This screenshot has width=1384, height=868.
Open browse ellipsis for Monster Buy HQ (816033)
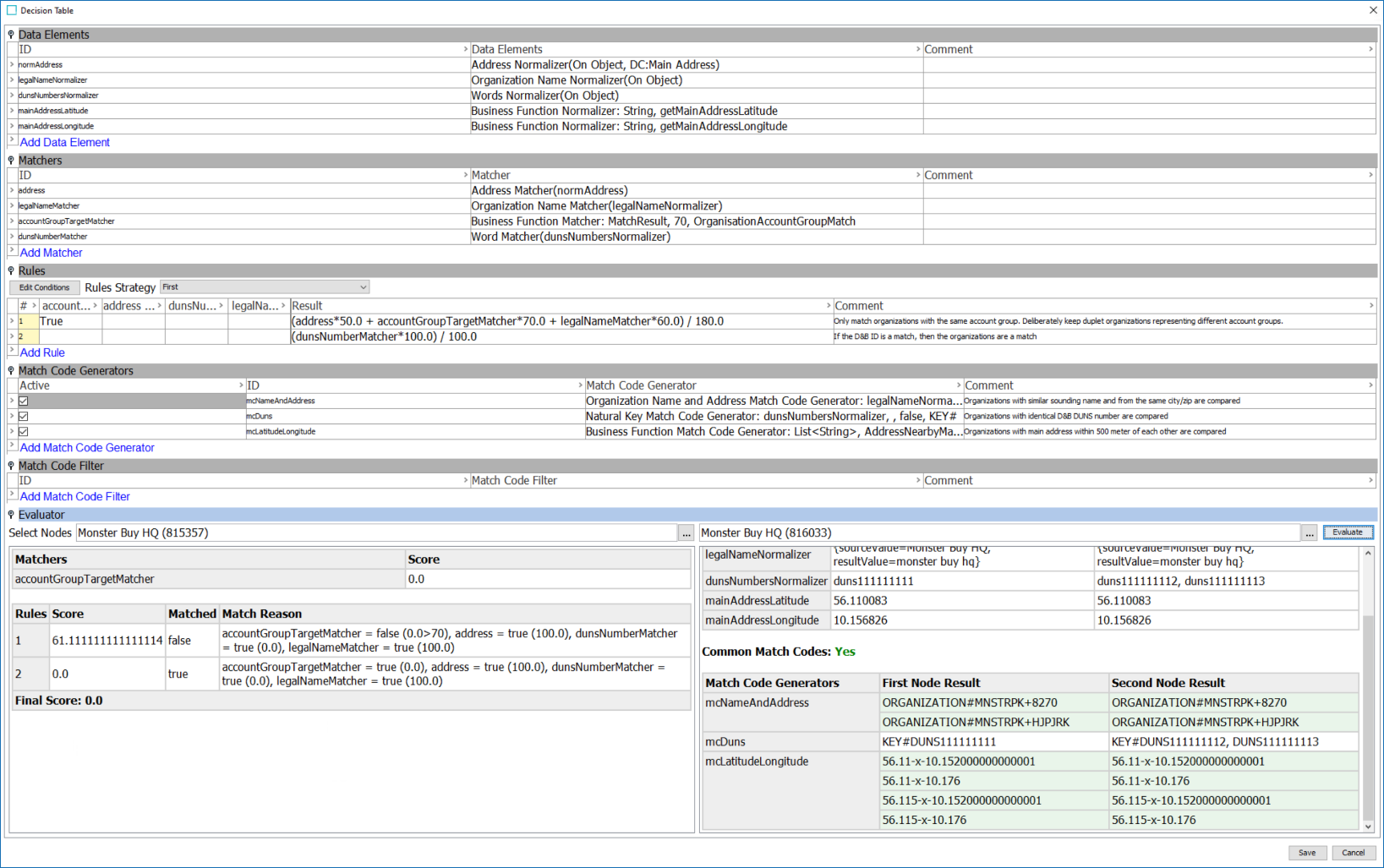[1309, 533]
